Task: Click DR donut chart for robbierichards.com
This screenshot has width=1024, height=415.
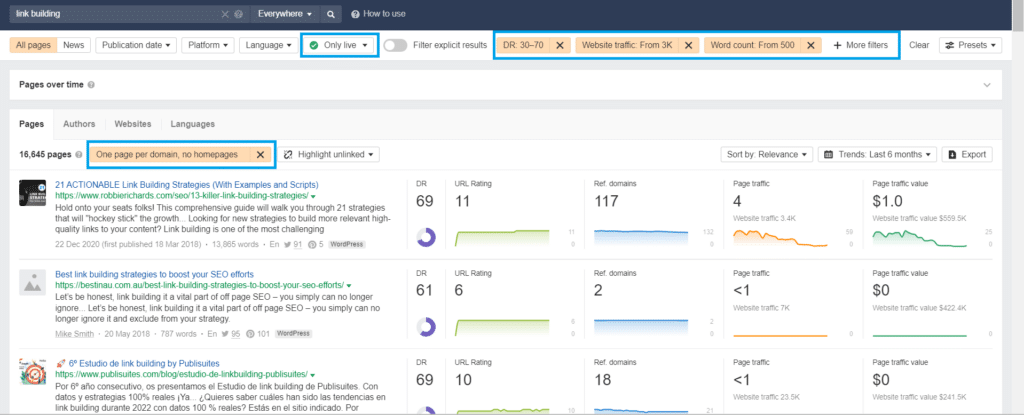Action: point(425,237)
